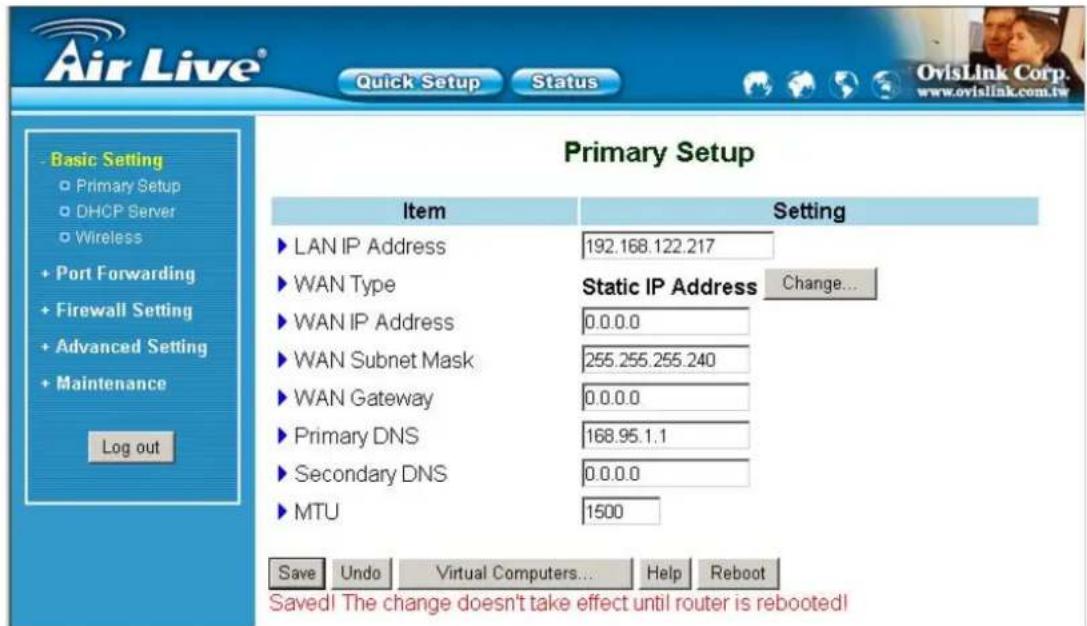Image resolution: width=1087 pixels, height=626 pixels.
Task: Click the Secondary DNS field
Action: pos(666,473)
